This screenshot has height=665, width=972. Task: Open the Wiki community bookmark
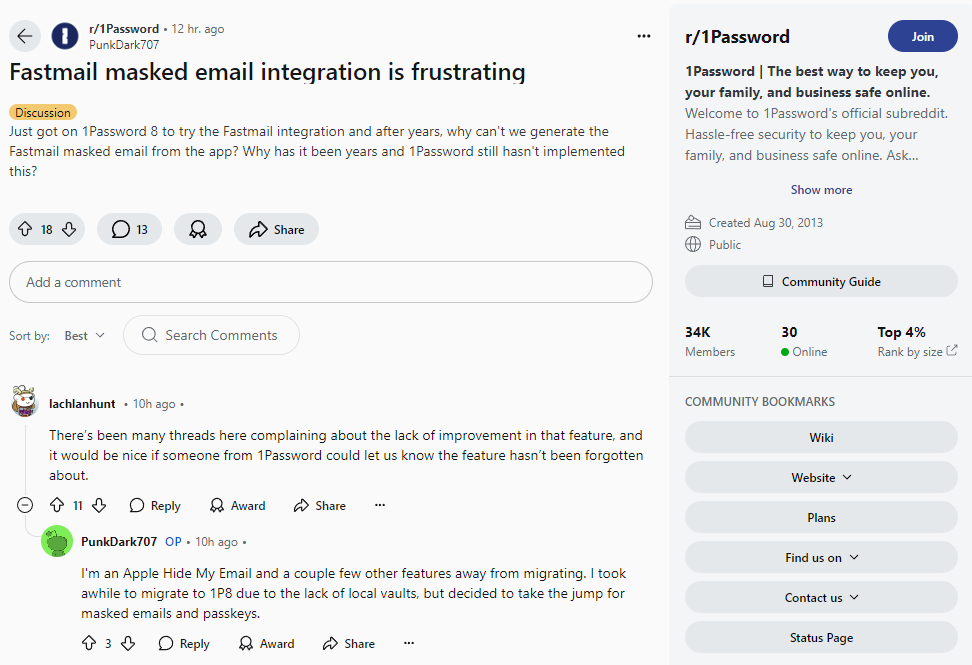click(x=821, y=438)
